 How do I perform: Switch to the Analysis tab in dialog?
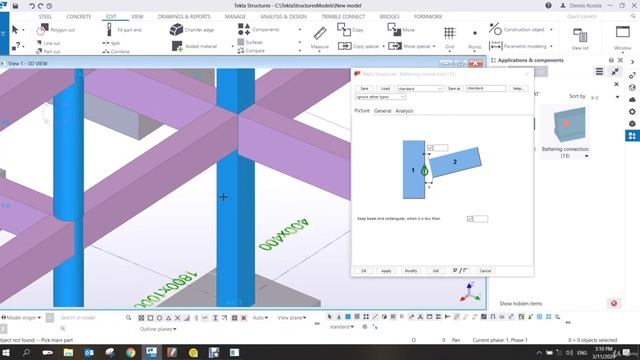coord(404,111)
